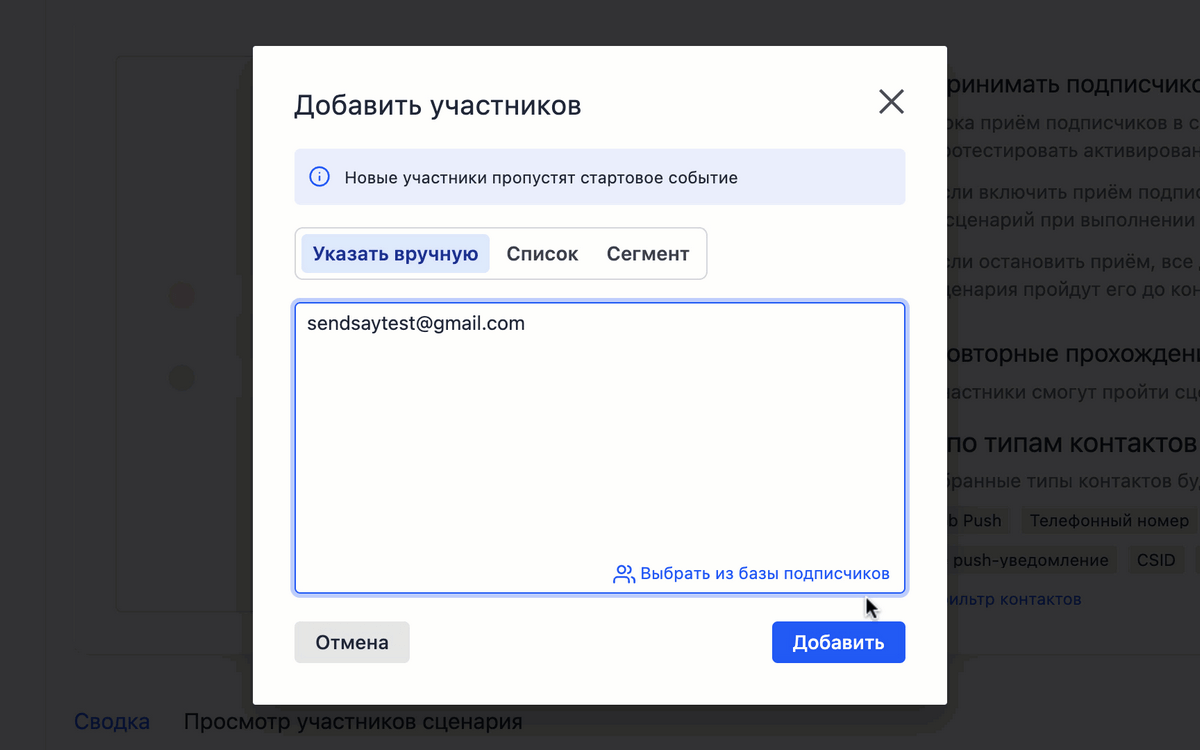
Task: Open the Сводка tab in the background page
Action: pos(112,722)
